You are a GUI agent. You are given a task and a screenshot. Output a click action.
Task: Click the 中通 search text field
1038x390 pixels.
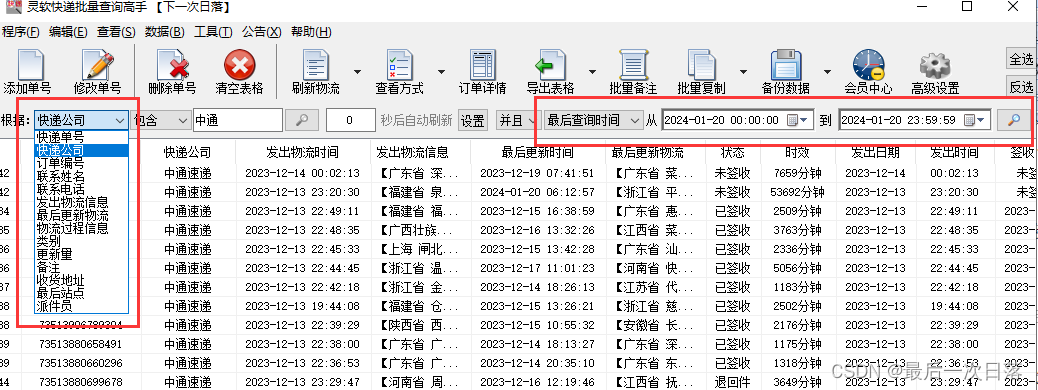[x=238, y=120]
